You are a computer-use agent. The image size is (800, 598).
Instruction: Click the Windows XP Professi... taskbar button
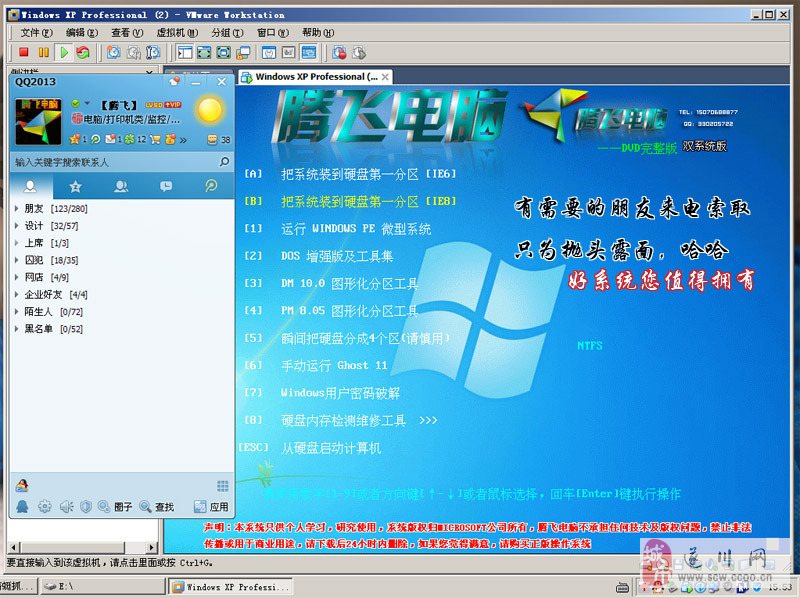231,587
